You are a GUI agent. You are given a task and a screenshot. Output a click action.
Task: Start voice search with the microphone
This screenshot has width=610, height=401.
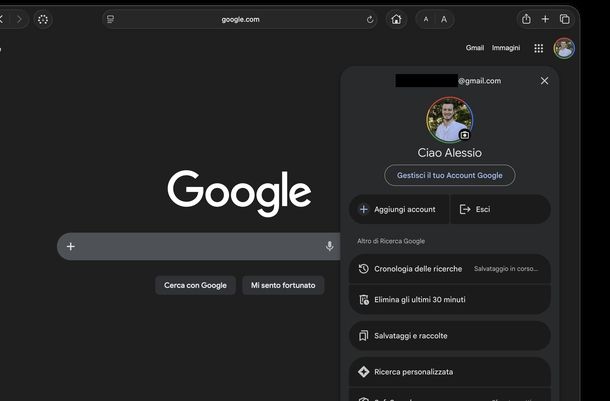point(330,246)
